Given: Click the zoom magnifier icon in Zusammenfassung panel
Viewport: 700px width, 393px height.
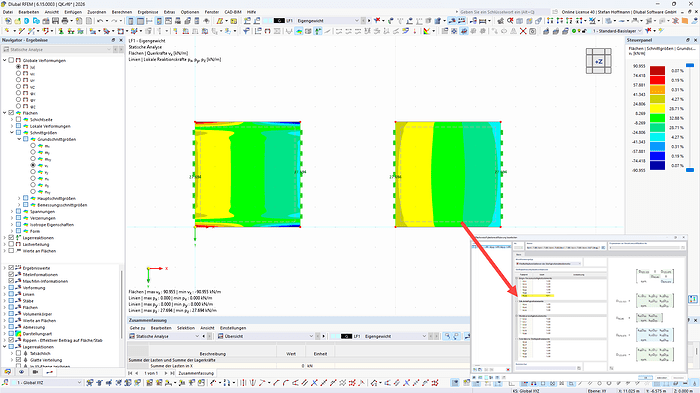Looking at the screenshot, I should click(x=447, y=336).
